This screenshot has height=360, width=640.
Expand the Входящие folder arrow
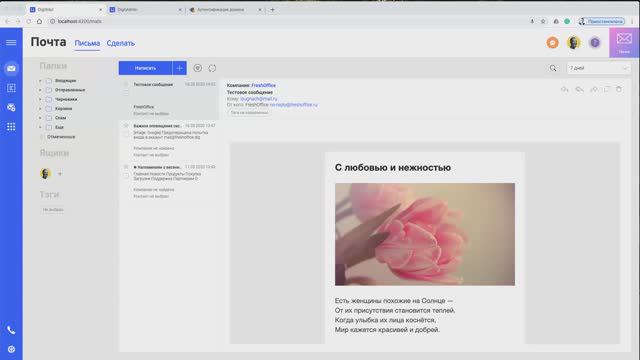pyautogui.click(x=40, y=81)
